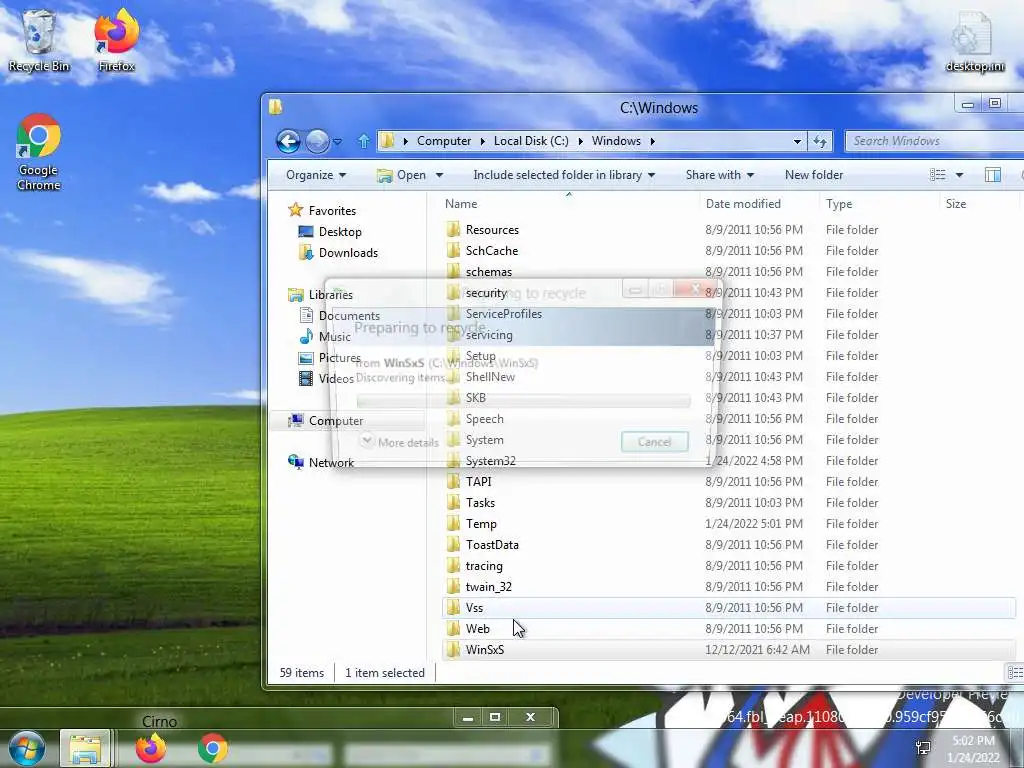Screen dimensions: 1024x768
Task: Select Computer in the navigation pane
Action: 326,421
